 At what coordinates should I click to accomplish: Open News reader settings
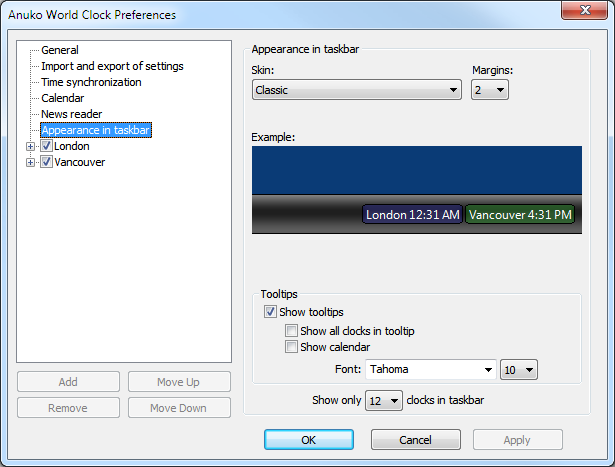pos(72,114)
